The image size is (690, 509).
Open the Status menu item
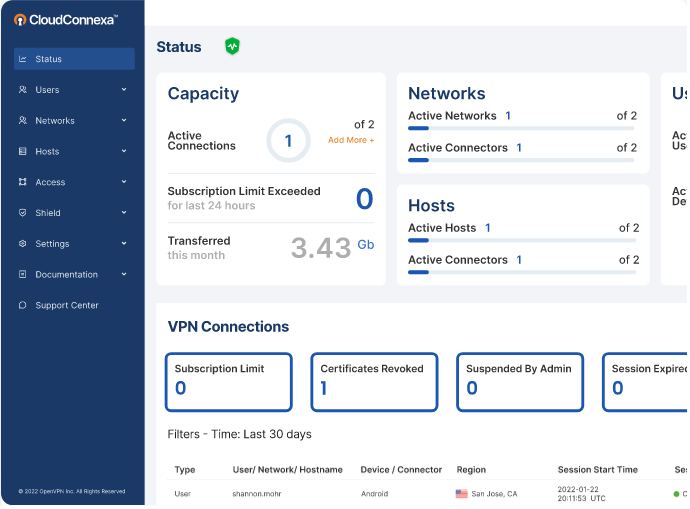(74, 59)
